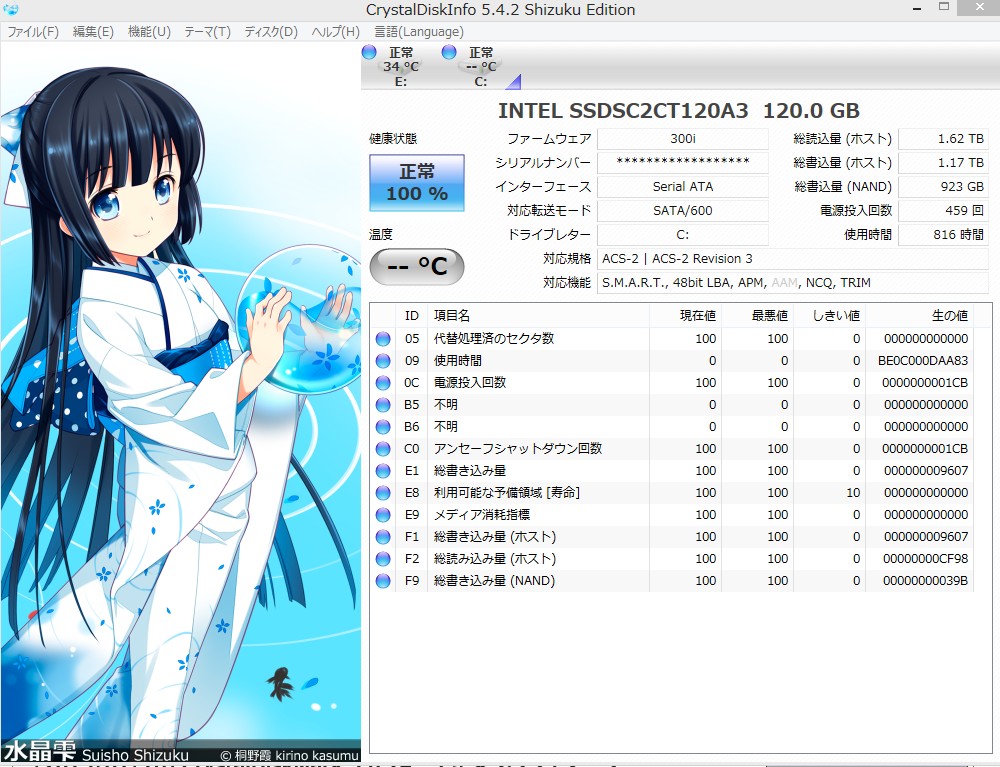Click the 1.62 TB host reads value
The image size is (1000, 767).
coord(943,138)
